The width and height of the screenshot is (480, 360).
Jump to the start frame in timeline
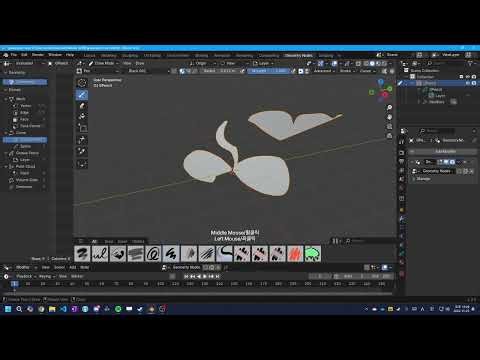[186, 276]
